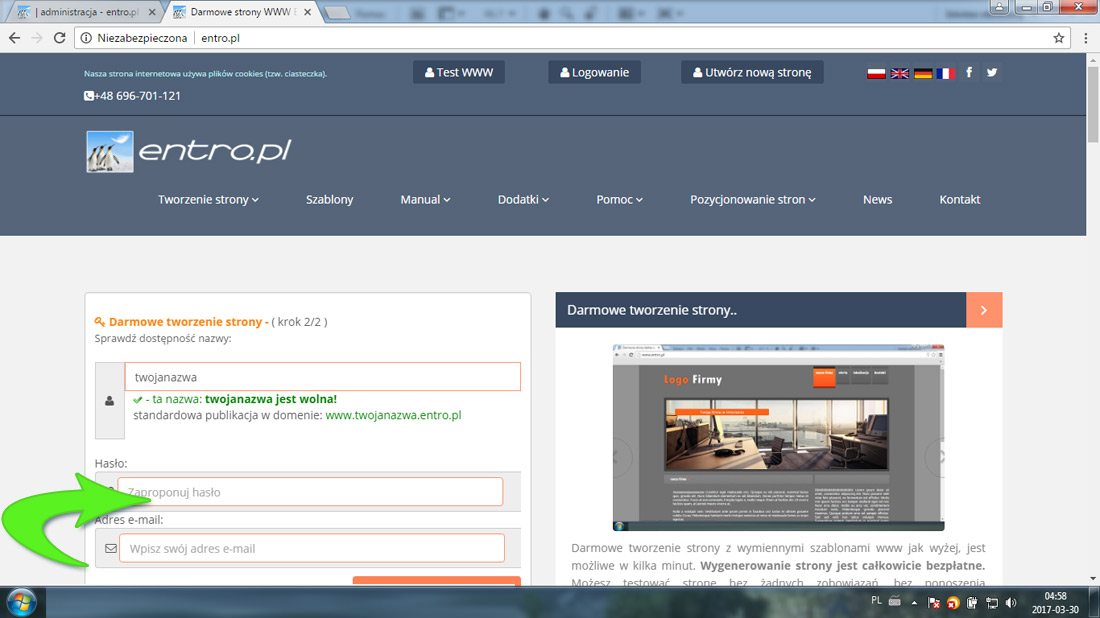Select the 'Darmowe strony WWW' tab
The image size is (1100, 618).
tap(240, 12)
